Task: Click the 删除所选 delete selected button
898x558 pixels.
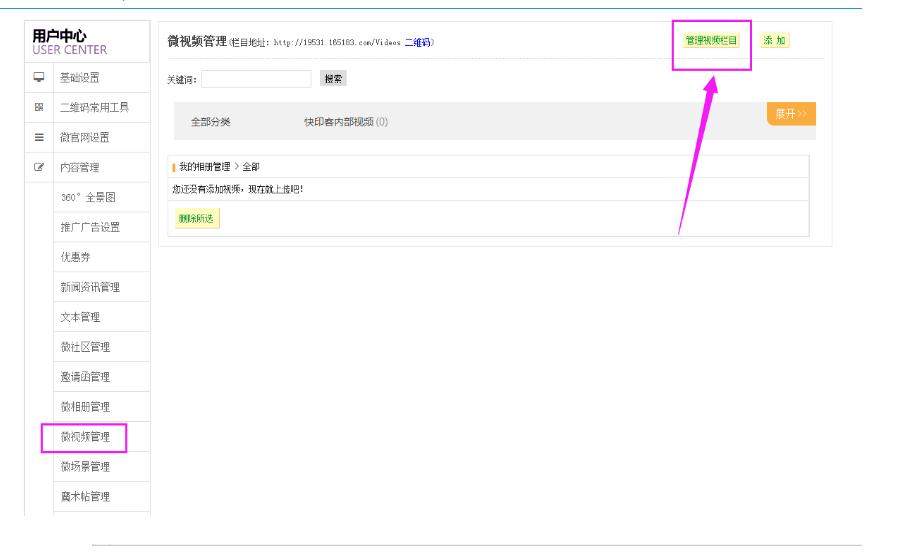Action: click(196, 218)
